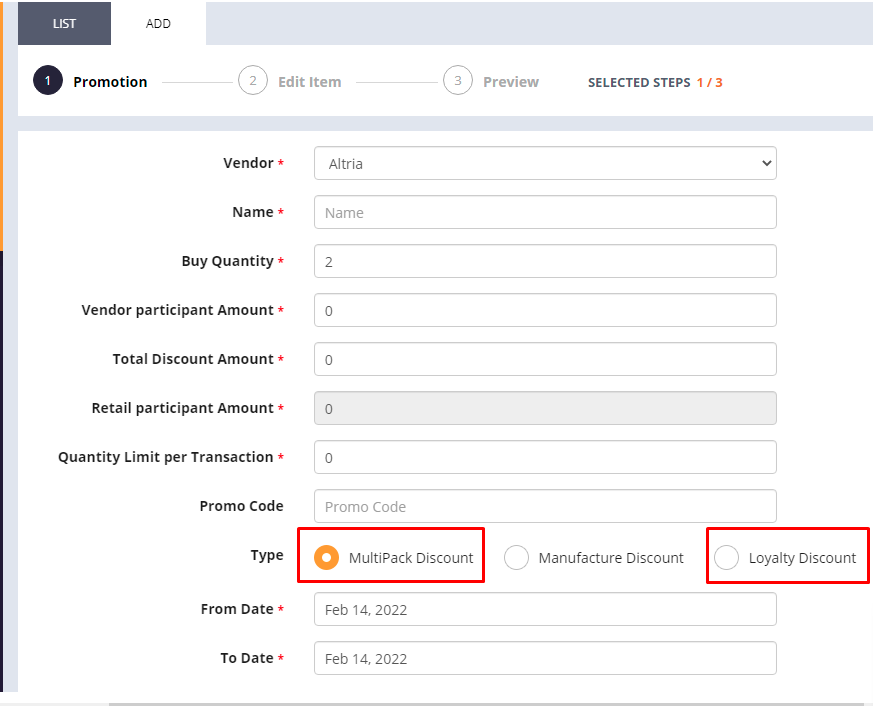Viewport: 873px width, 706px height.
Task: Click the Vendor dropdown chevron arrow
Action: [767, 163]
